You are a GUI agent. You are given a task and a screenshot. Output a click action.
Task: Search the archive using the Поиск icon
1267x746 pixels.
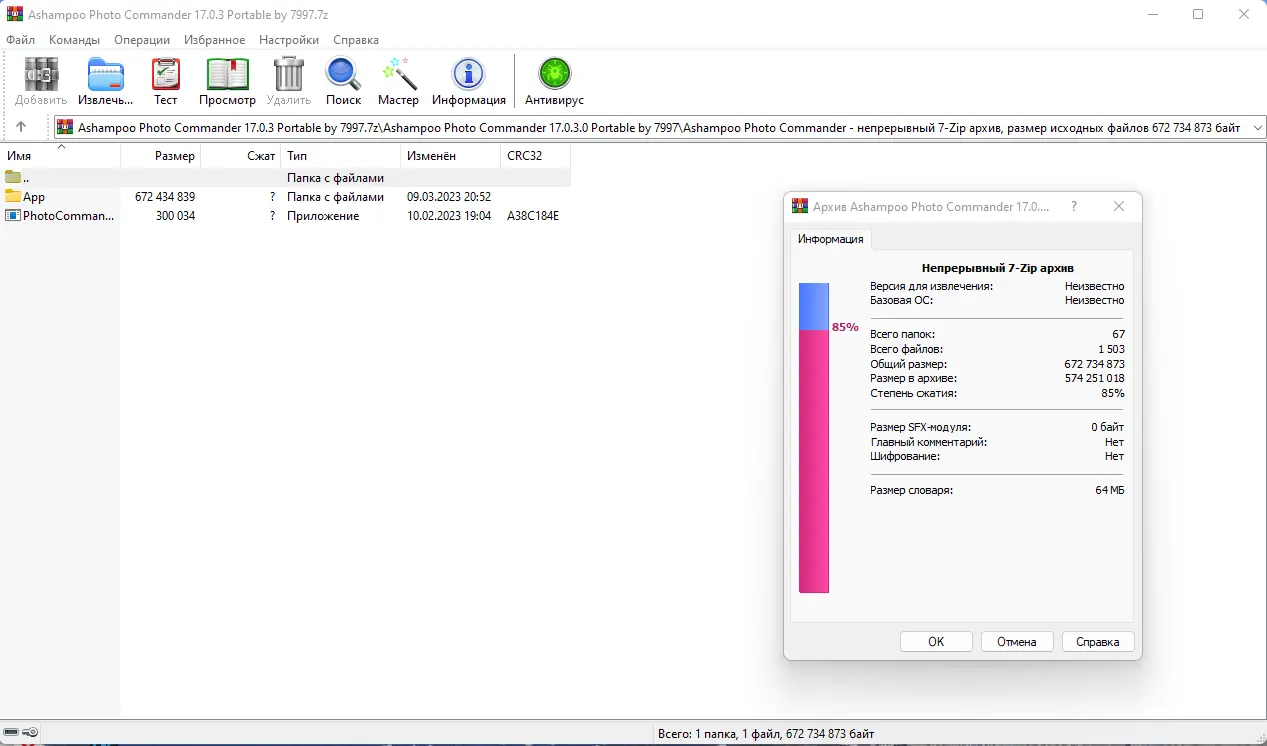342,75
